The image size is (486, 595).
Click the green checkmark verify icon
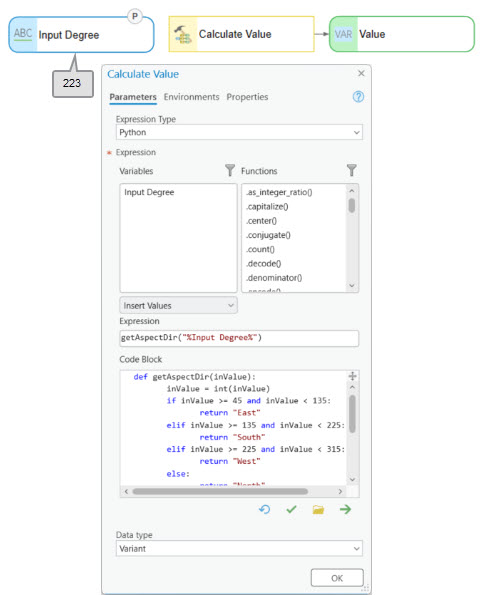pyautogui.click(x=291, y=509)
